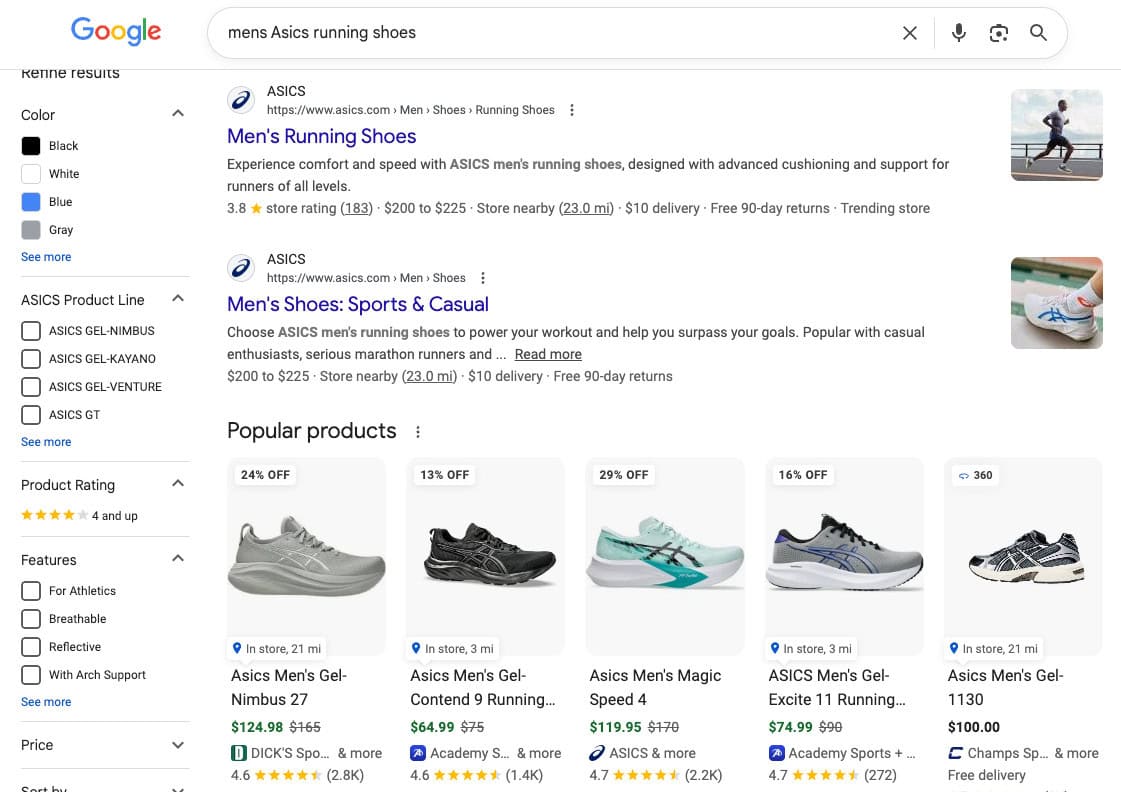Click the Google logo
Image resolution: width=1121 pixels, height=792 pixels.
click(116, 32)
